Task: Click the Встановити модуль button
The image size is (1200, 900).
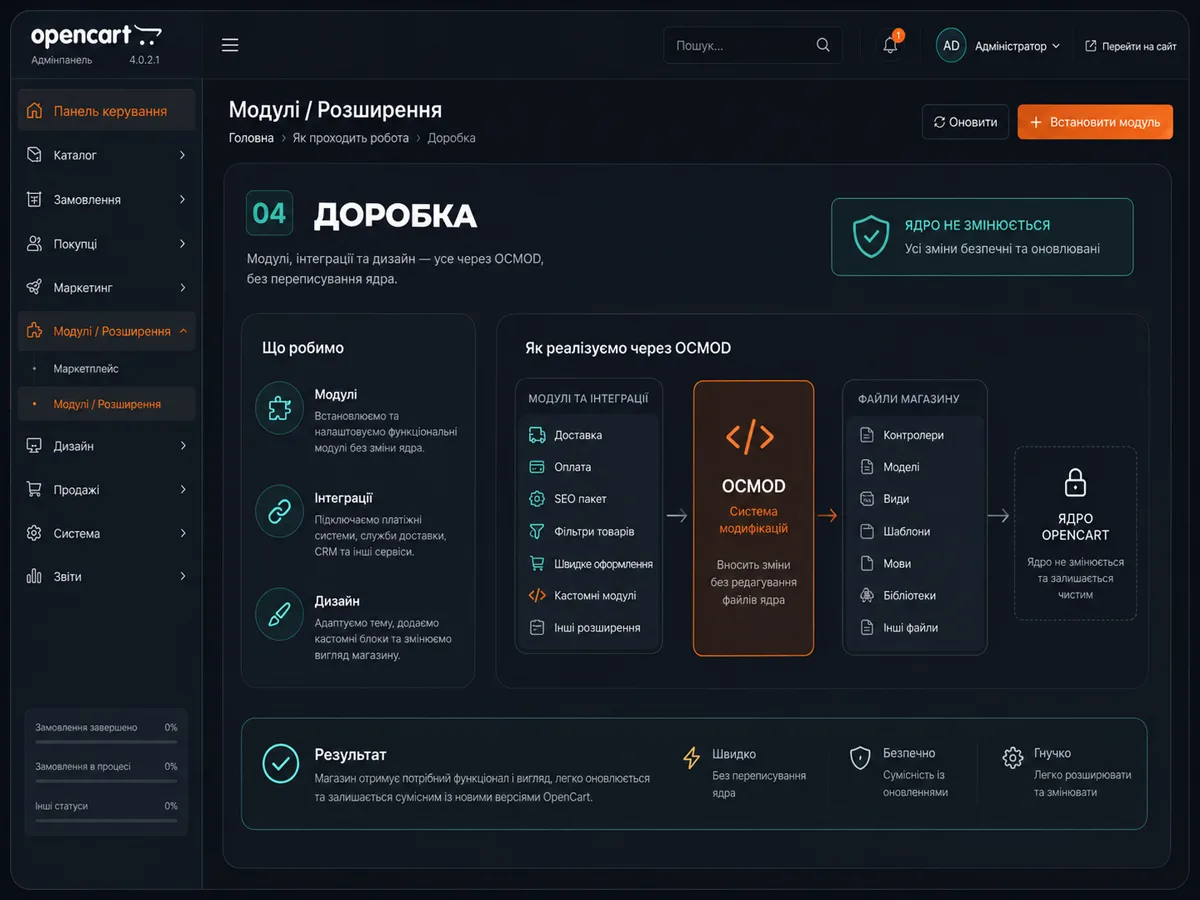Action: 1095,122
